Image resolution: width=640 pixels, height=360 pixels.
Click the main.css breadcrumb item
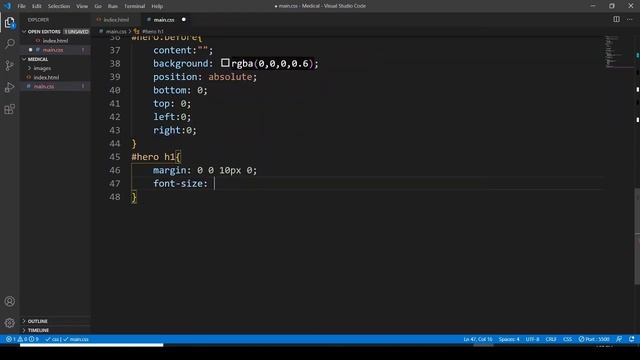point(116,31)
